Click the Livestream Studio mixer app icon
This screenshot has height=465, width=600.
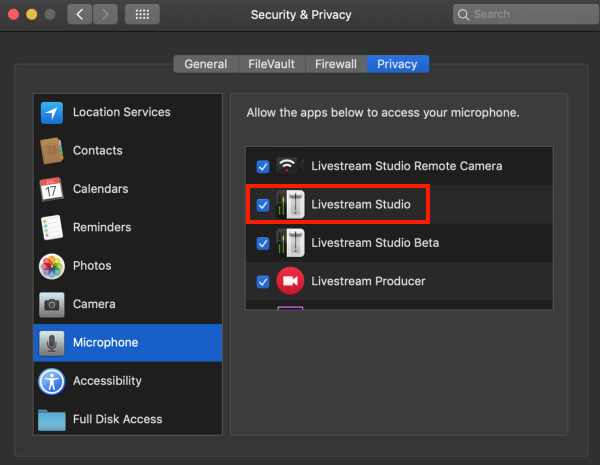point(290,204)
